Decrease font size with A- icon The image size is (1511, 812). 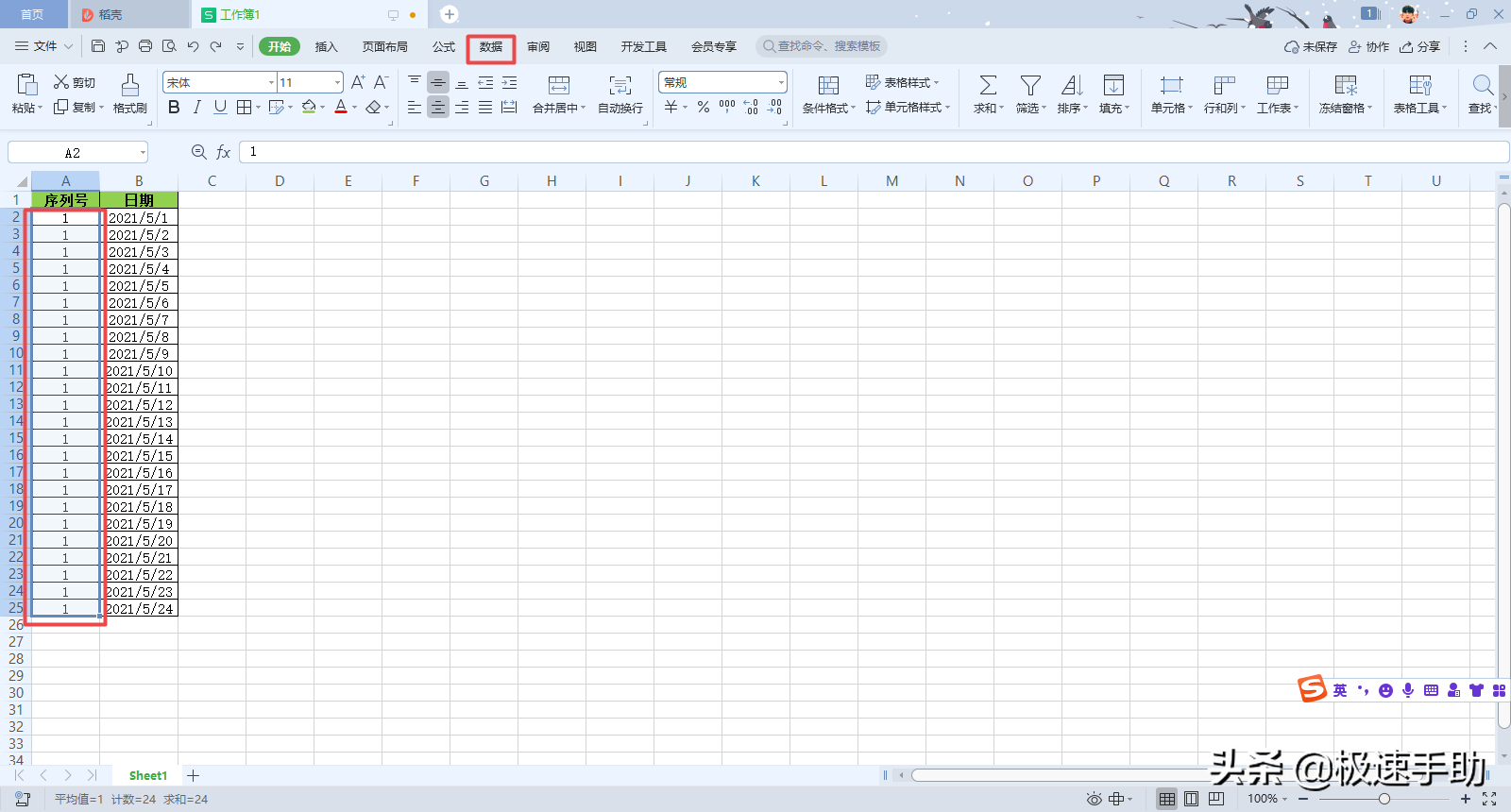tap(381, 82)
